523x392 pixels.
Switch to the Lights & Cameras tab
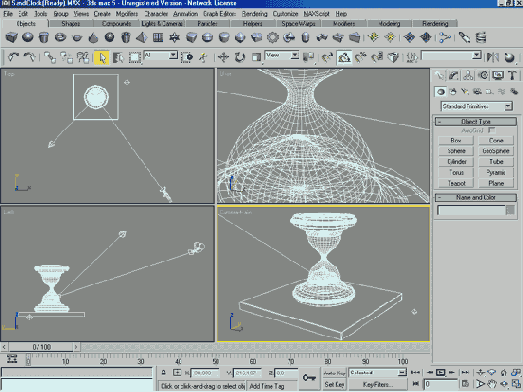point(162,24)
